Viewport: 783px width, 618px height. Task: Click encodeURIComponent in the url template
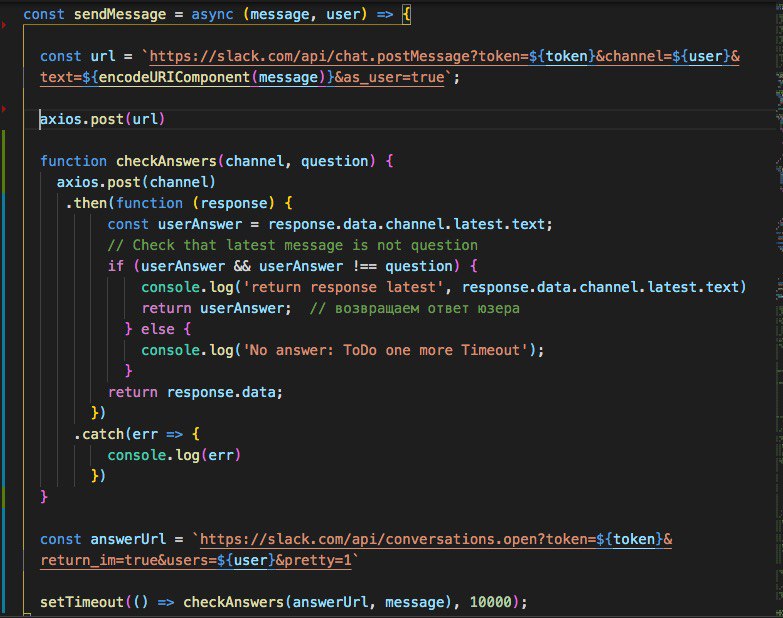(x=174, y=77)
